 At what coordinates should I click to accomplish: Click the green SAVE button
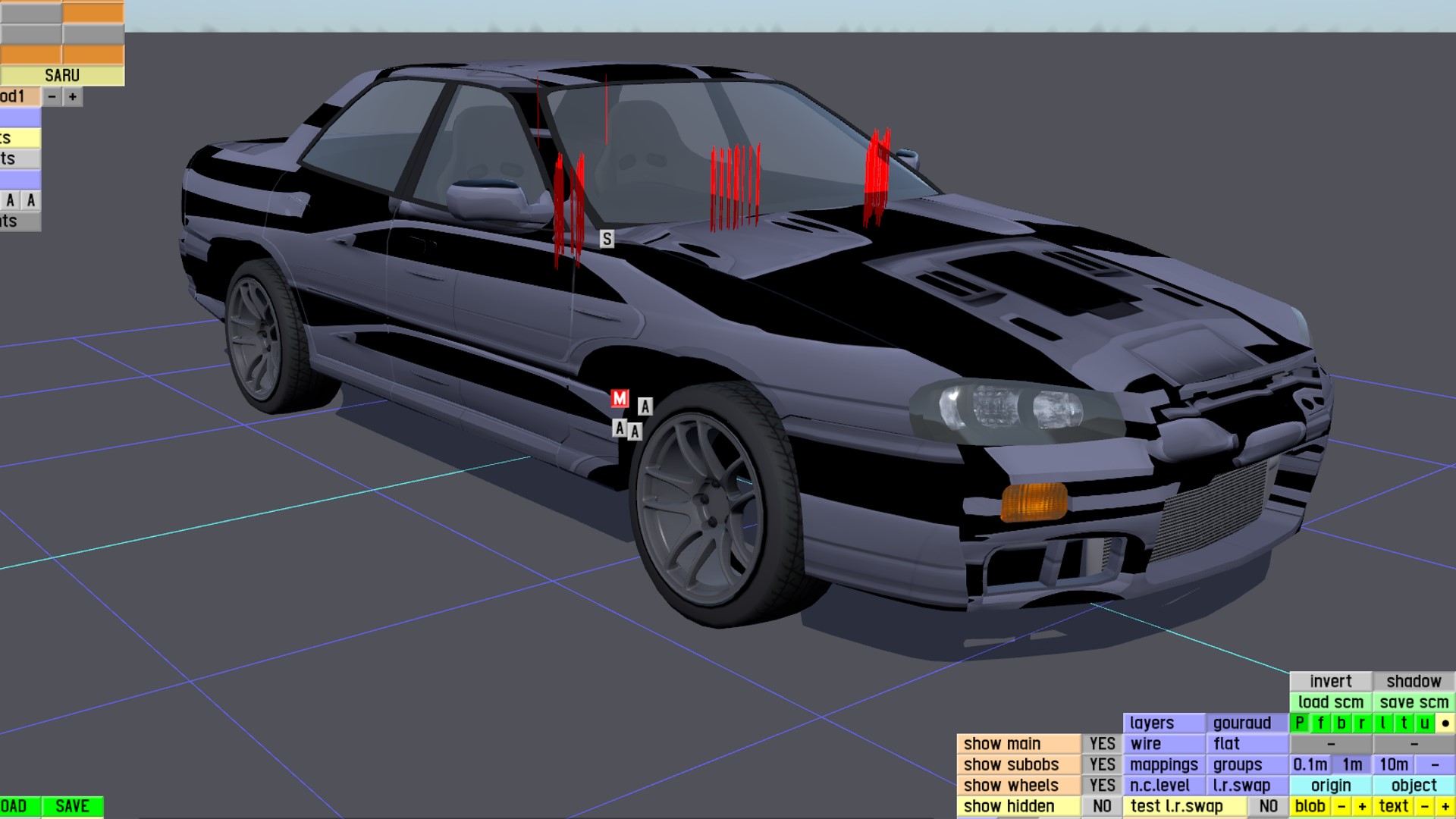72,806
